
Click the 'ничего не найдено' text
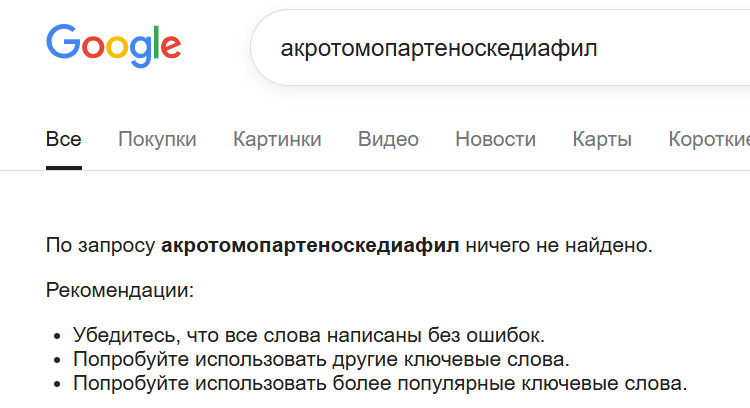(558, 245)
